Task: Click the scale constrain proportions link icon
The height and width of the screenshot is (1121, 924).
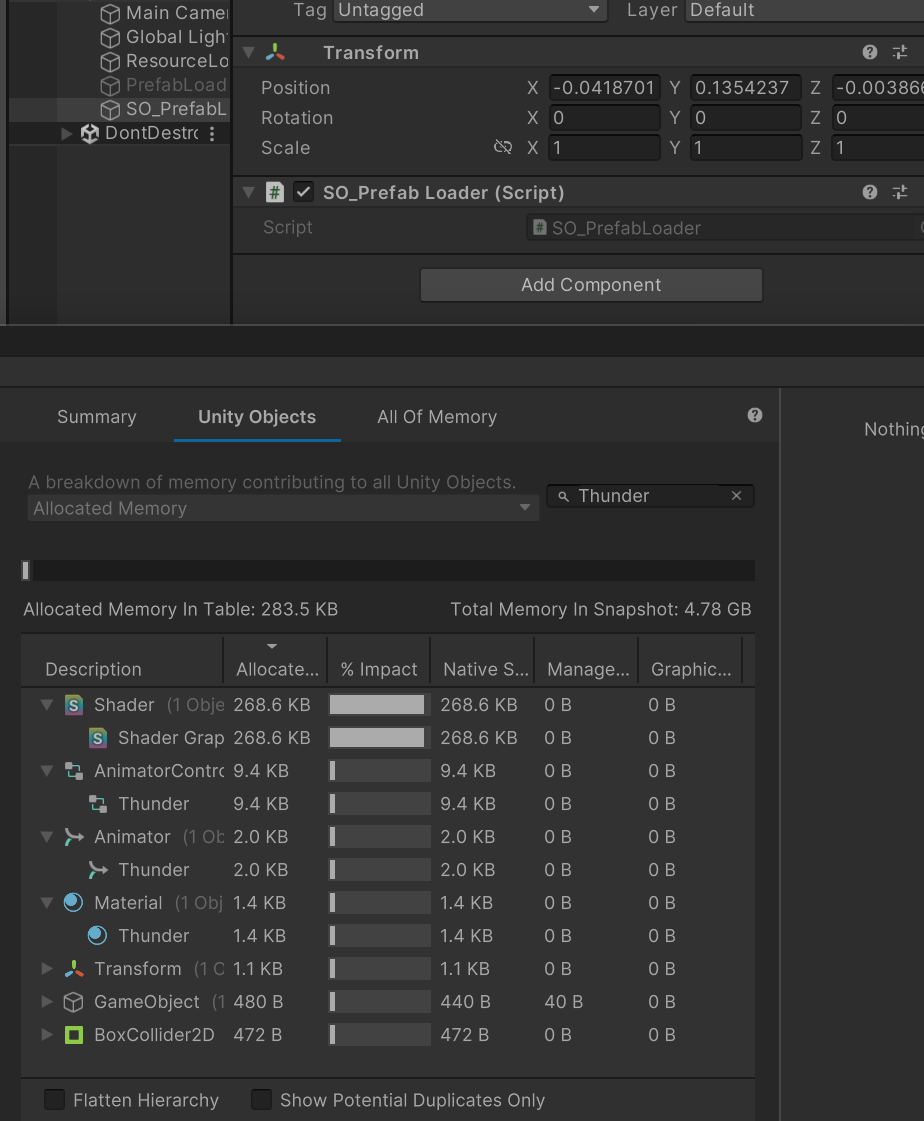Action: pos(503,148)
